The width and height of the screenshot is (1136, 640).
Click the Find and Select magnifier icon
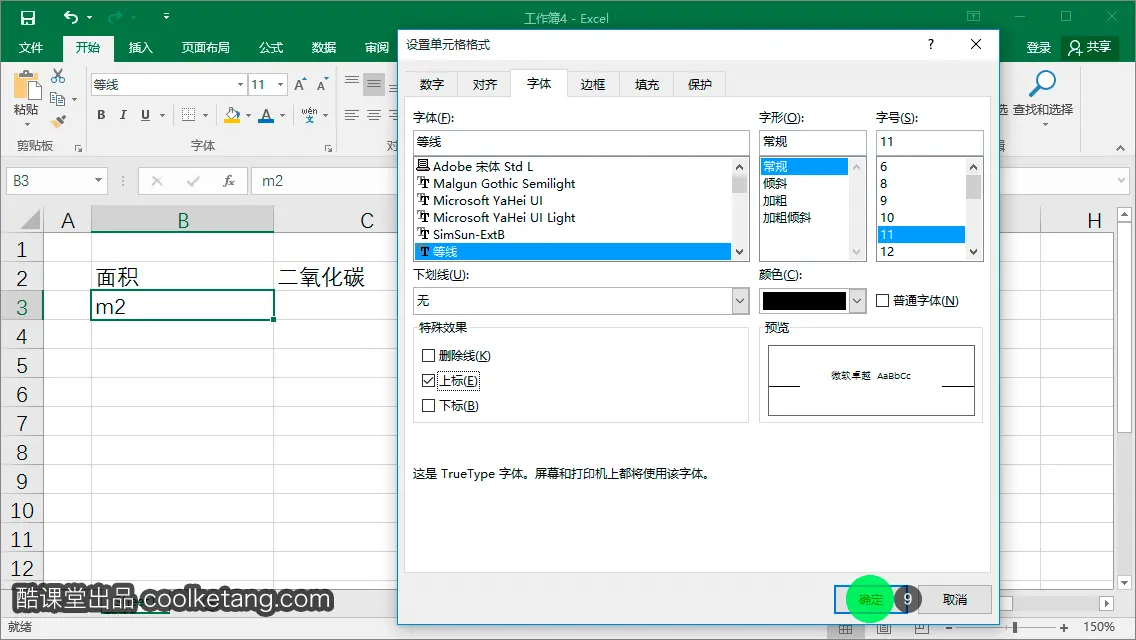point(1042,84)
